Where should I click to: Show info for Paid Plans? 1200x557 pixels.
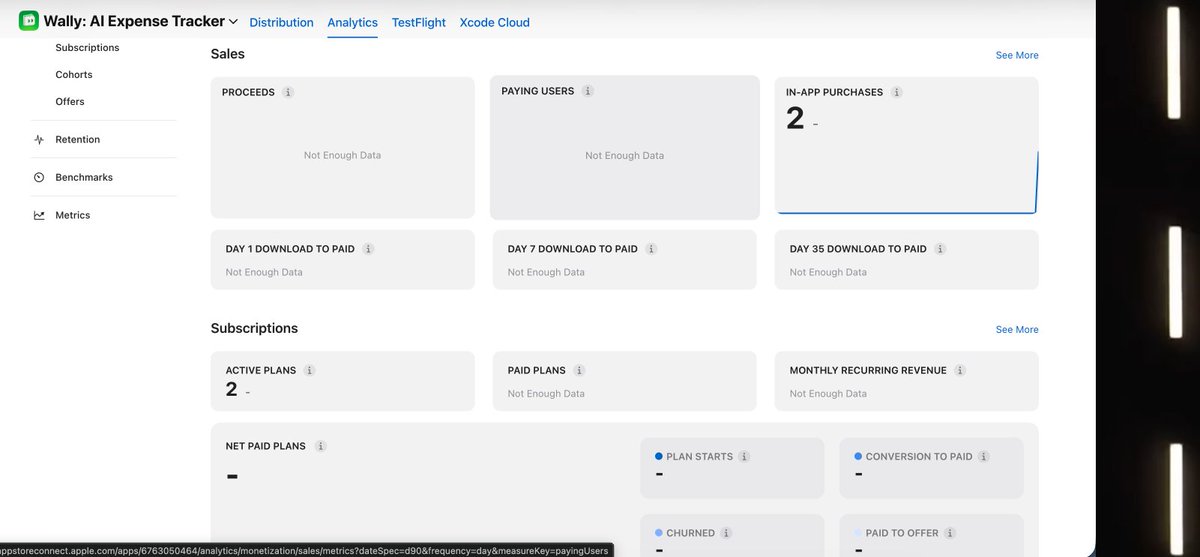[579, 370]
